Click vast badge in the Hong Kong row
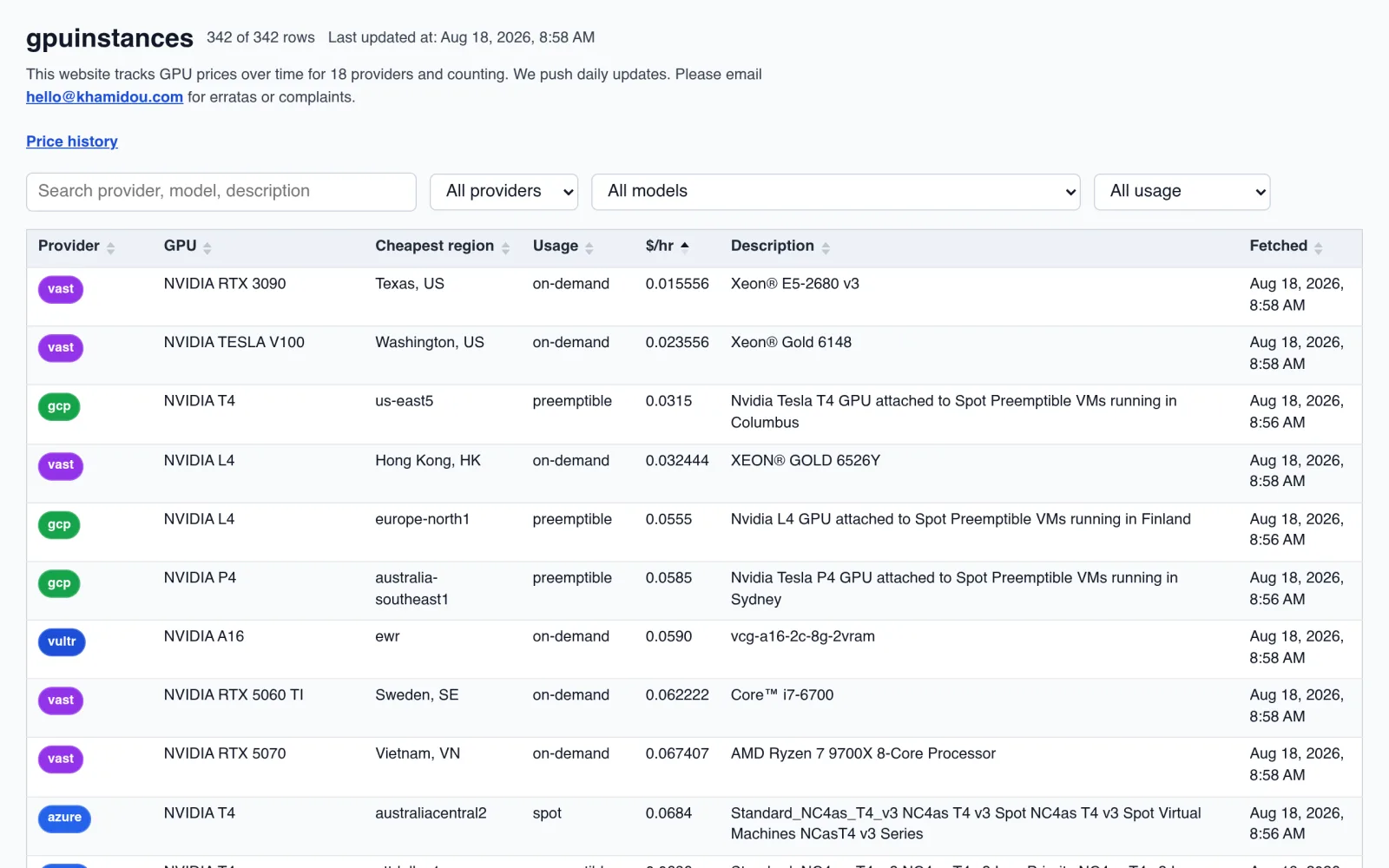1389x868 pixels. pos(61,465)
